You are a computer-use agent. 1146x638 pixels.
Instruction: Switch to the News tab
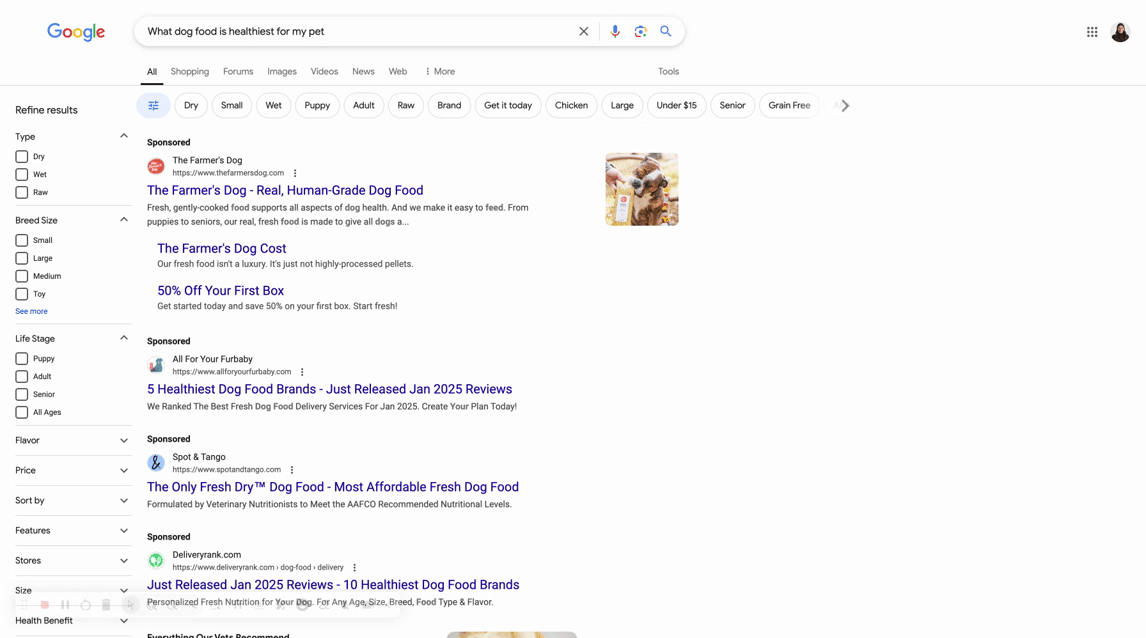click(x=363, y=72)
